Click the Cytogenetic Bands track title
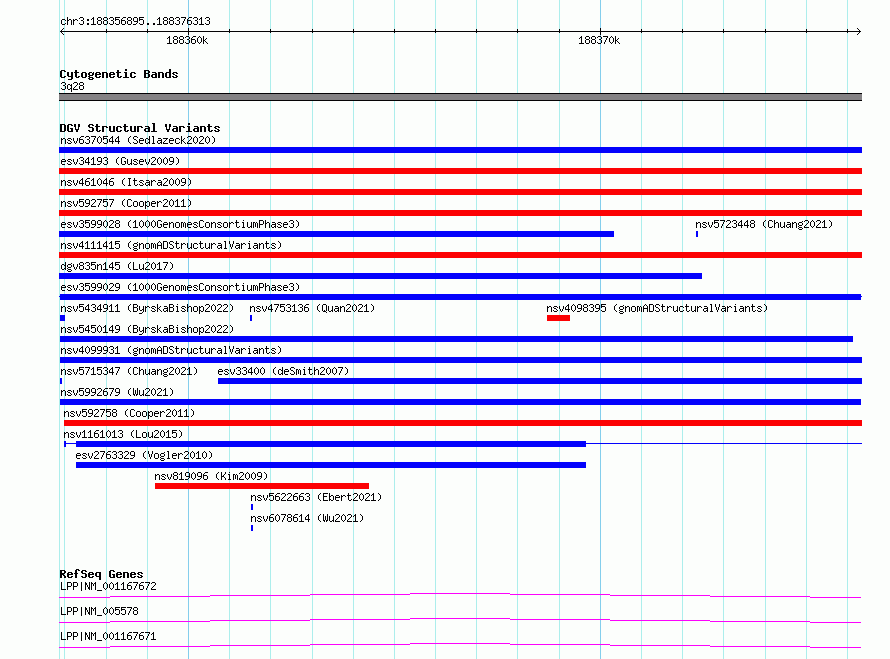Image resolution: width=890 pixels, height=659 pixels. (119, 74)
